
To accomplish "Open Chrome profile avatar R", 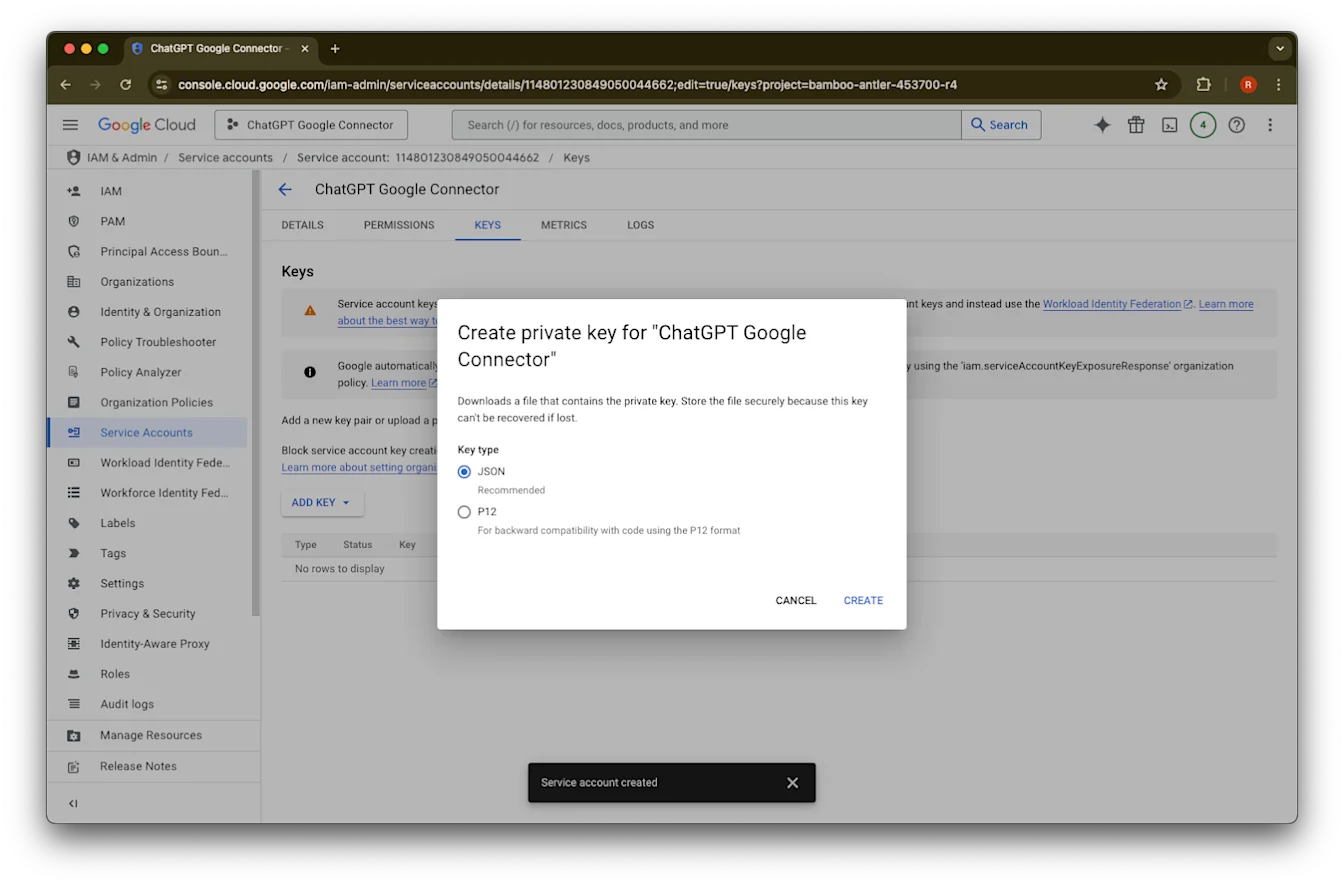I will pyautogui.click(x=1248, y=85).
